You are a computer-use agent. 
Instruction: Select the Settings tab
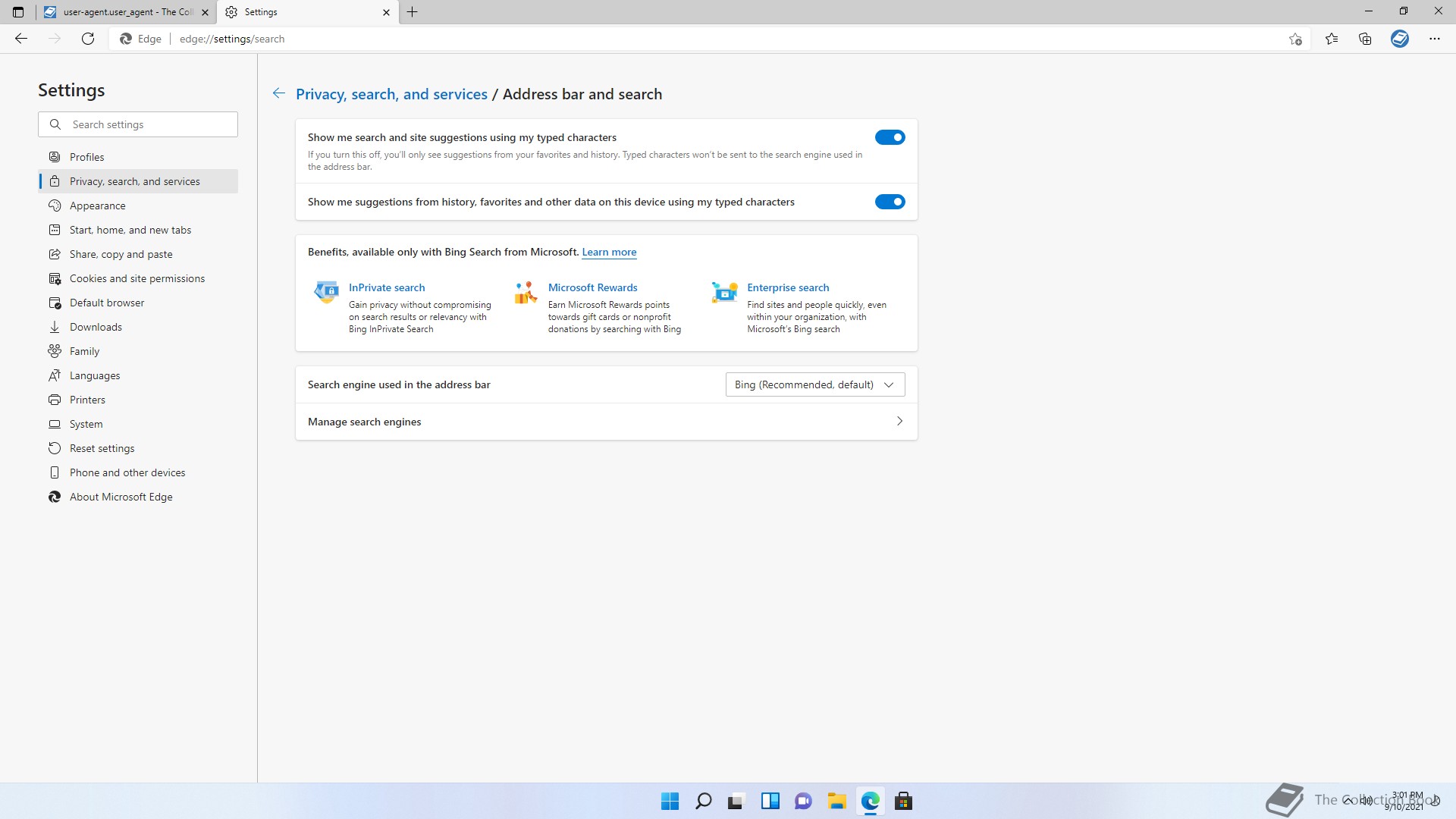(x=307, y=12)
